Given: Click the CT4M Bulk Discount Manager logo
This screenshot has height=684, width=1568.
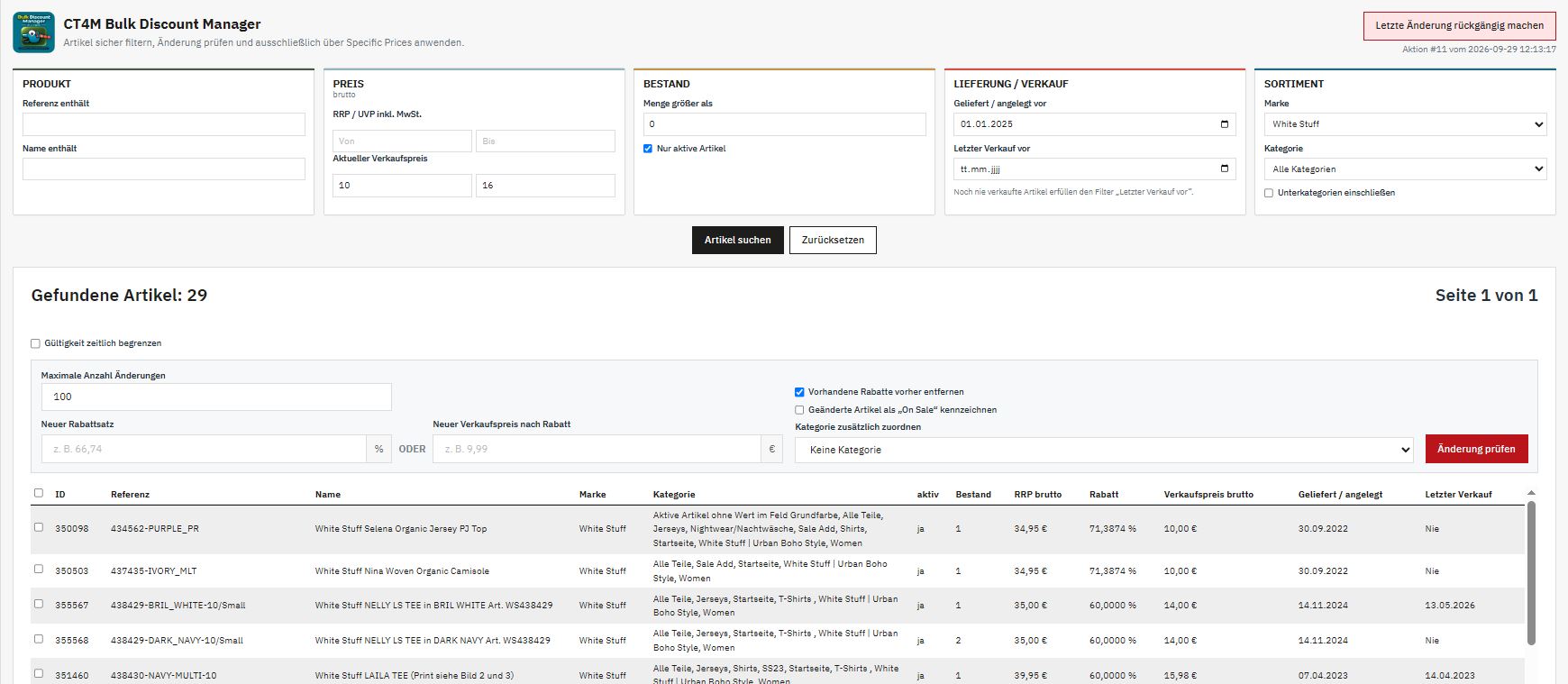Looking at the screenshot, I should point(33,32).
